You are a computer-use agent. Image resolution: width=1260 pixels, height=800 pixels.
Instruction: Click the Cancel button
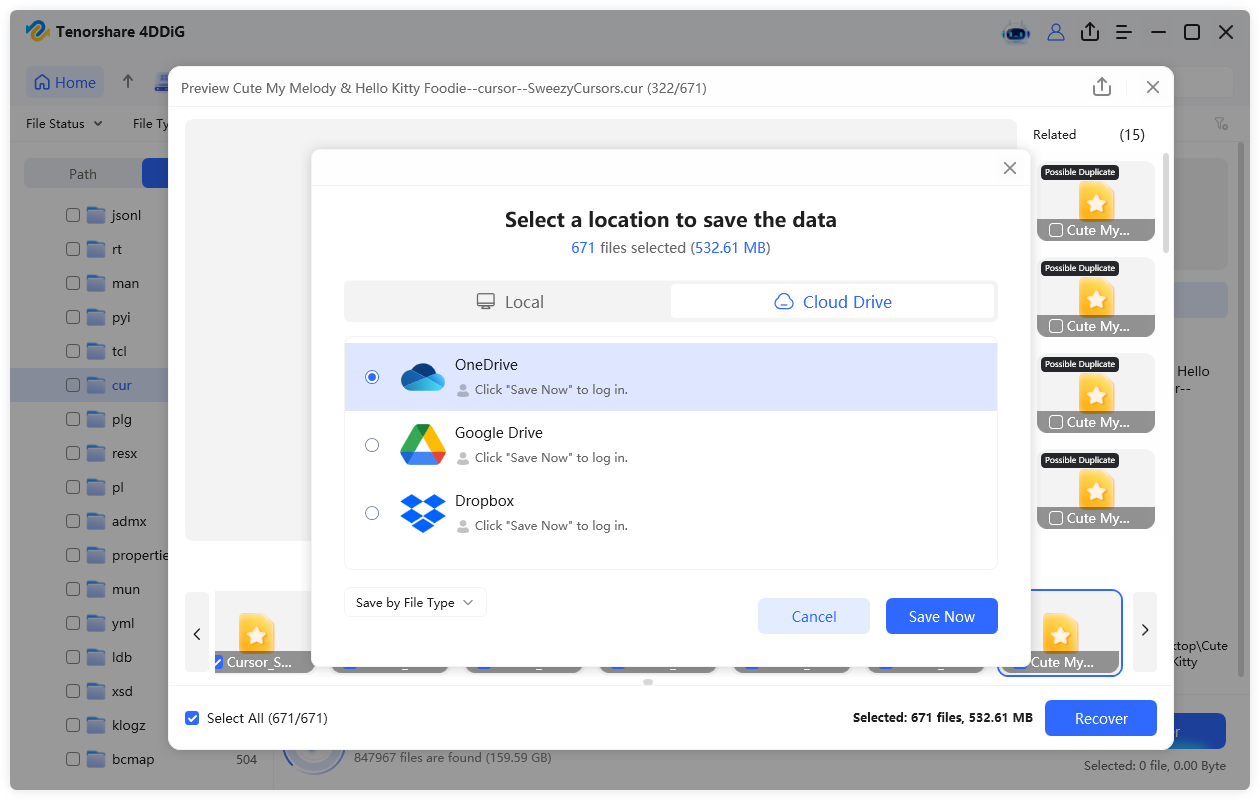(x=814, y=616)
